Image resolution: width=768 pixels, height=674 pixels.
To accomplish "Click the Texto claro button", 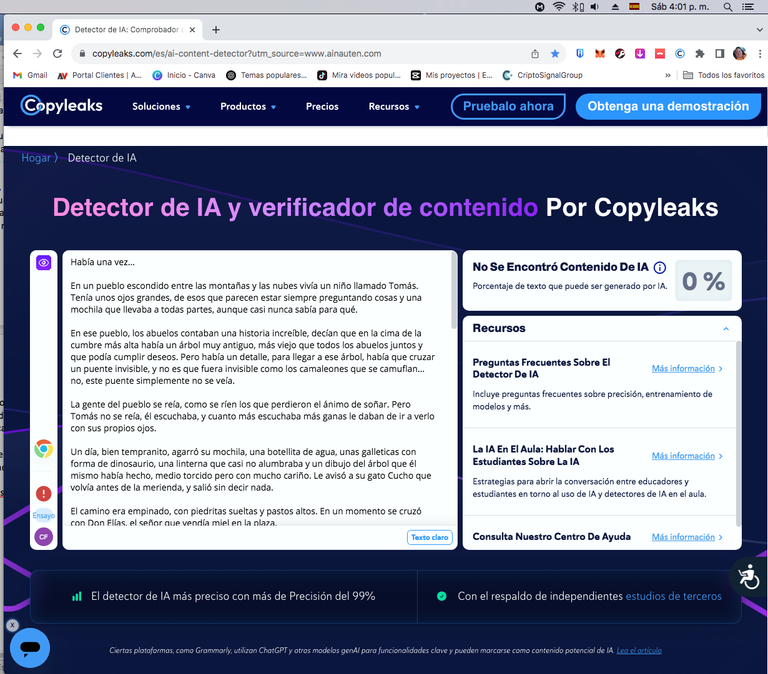I will pos(430,537).
